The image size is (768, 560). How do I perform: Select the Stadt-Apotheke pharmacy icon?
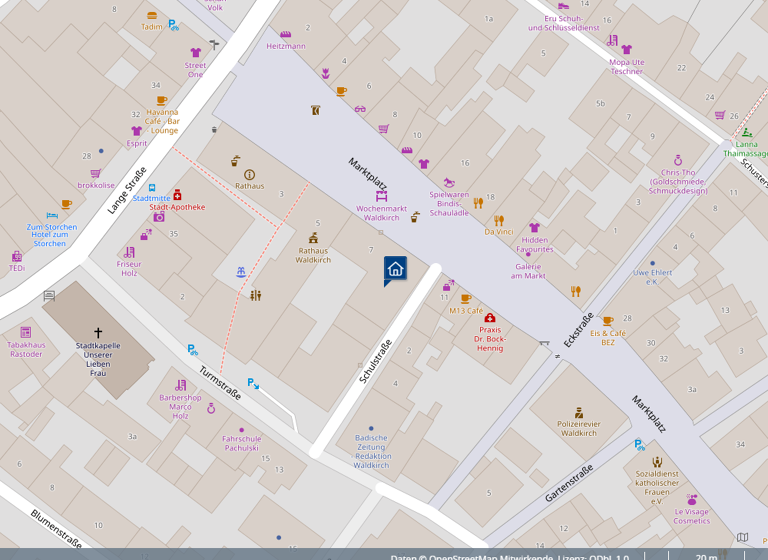177,194
